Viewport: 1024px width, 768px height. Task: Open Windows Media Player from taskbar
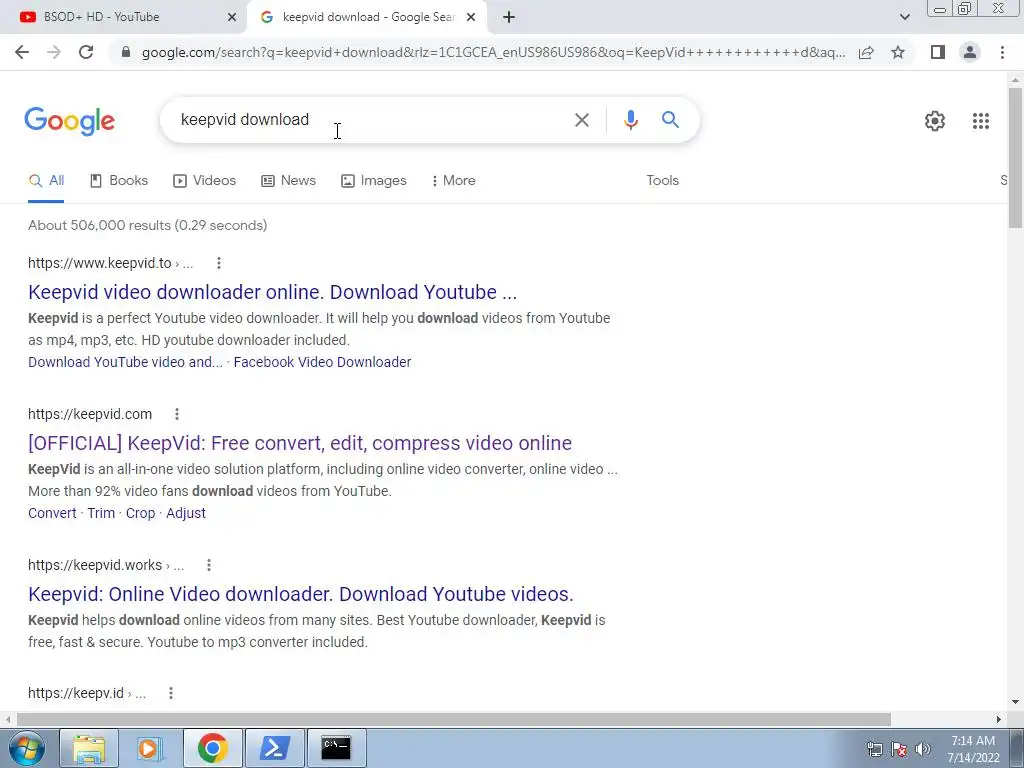coord(150,748)
